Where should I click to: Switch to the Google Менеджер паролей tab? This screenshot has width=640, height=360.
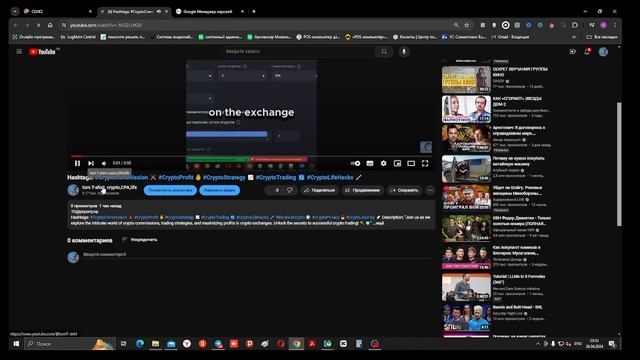pyautogui.click(x=210, y=11)
